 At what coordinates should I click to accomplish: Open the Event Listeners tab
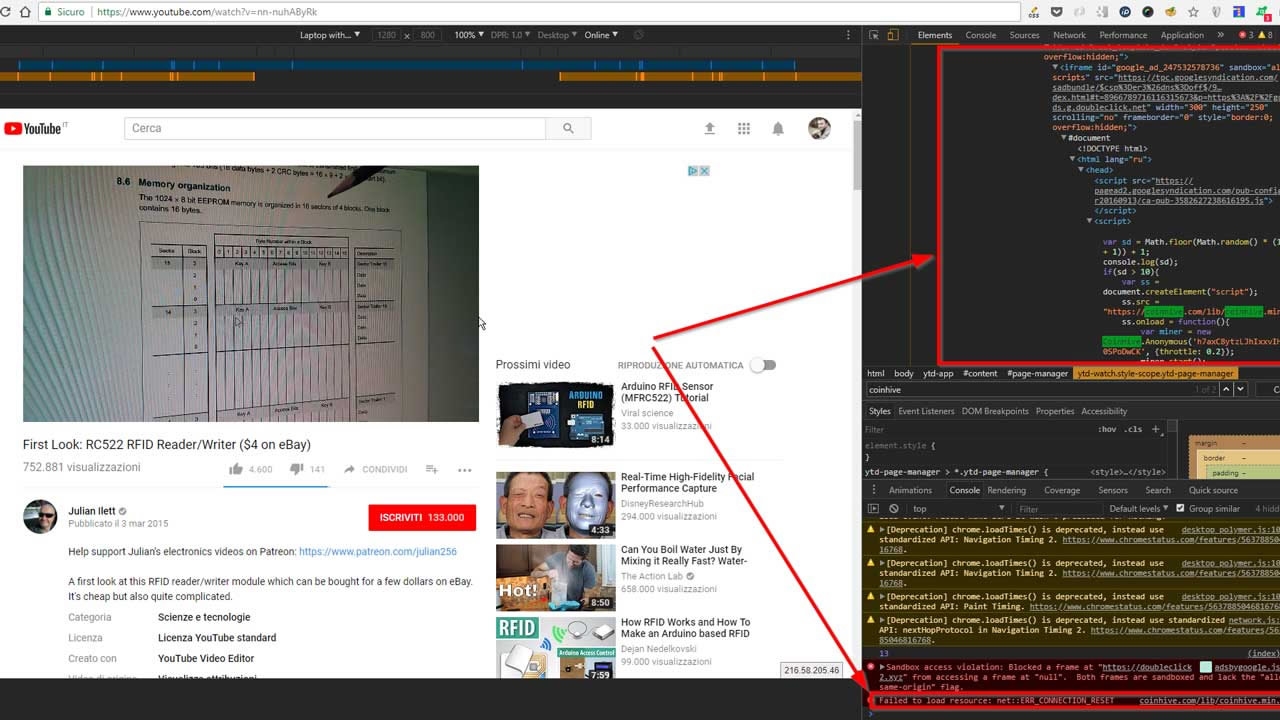point(926,411)
